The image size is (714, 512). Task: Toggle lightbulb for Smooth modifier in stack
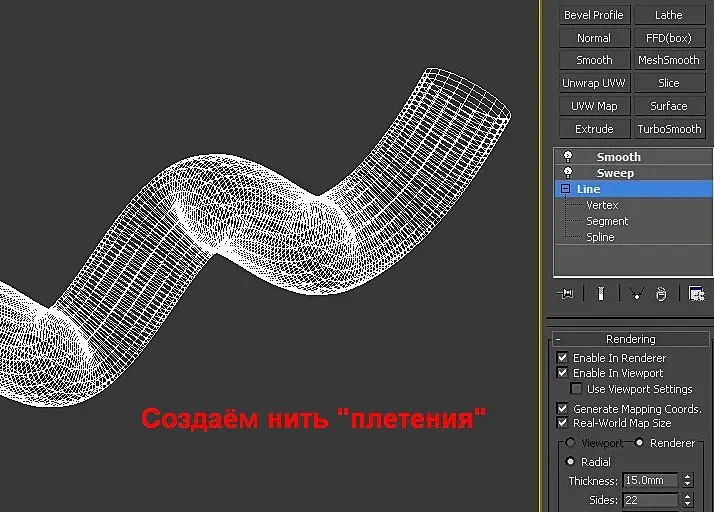click(568, 157)
